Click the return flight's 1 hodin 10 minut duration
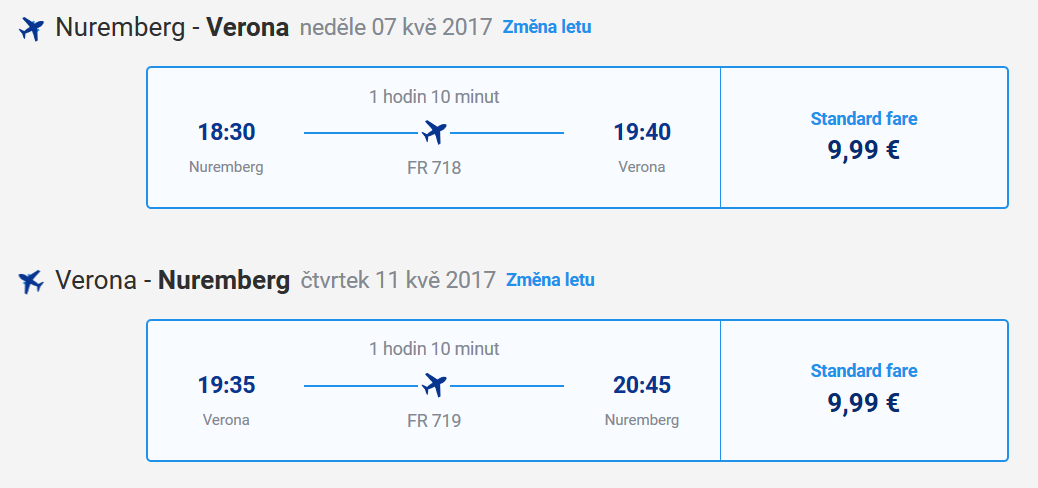The width and height of the screenshot is (1038, 488). (x=434, y=348)
